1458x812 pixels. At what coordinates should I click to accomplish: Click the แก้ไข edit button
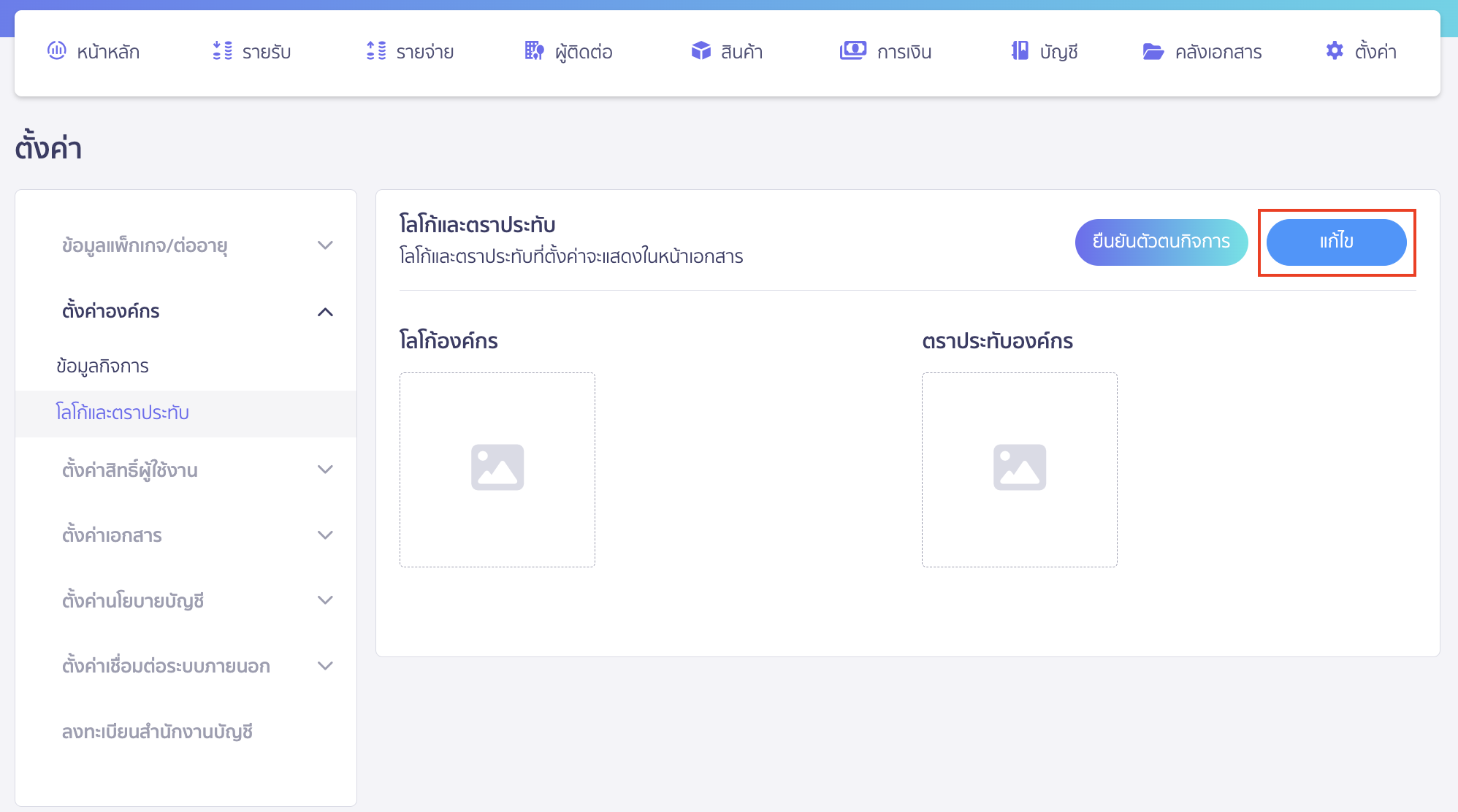(x=1337, y=242)
